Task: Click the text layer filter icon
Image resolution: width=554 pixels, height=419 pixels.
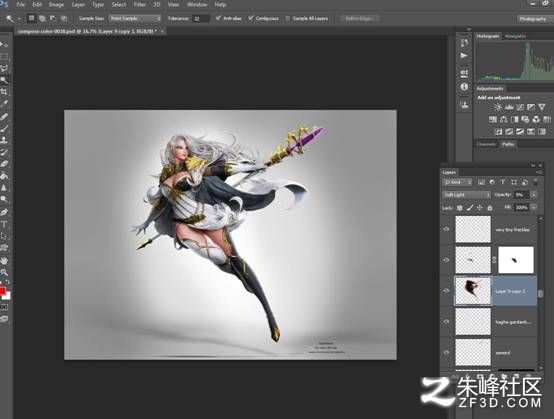Action: pos(503,182)
